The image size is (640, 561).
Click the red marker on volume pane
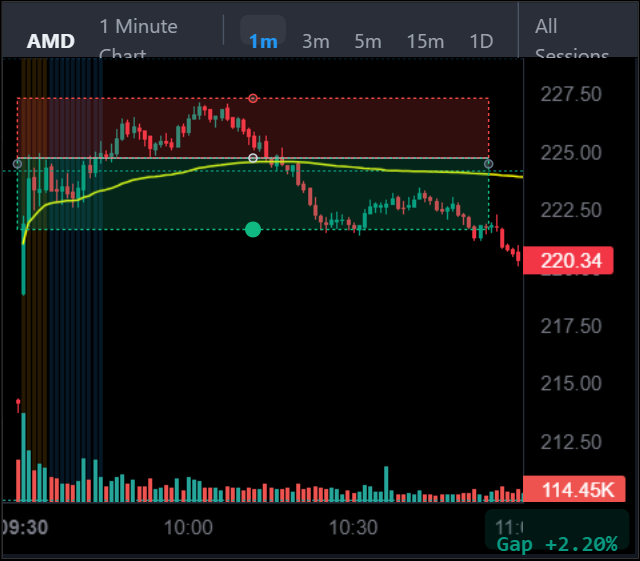point(18,405)
